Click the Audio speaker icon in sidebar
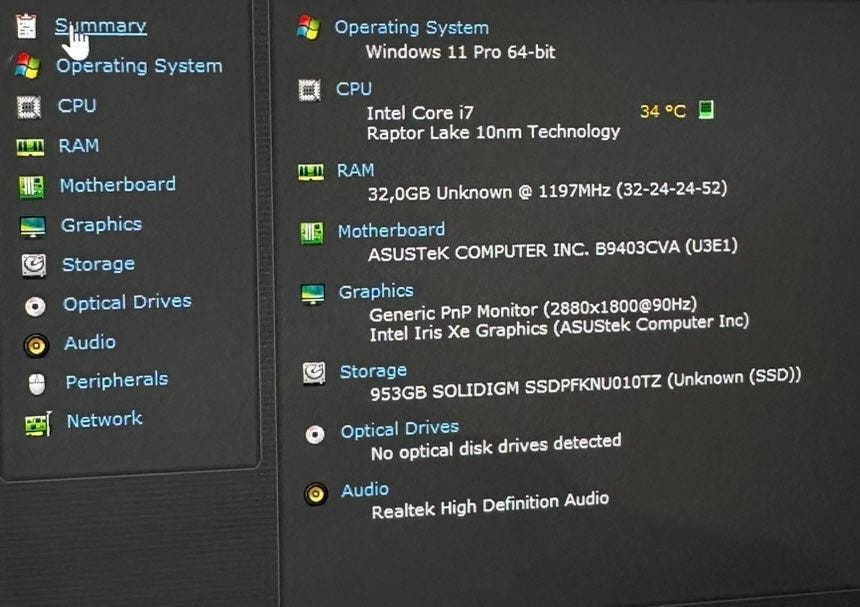 click(36, 345)
